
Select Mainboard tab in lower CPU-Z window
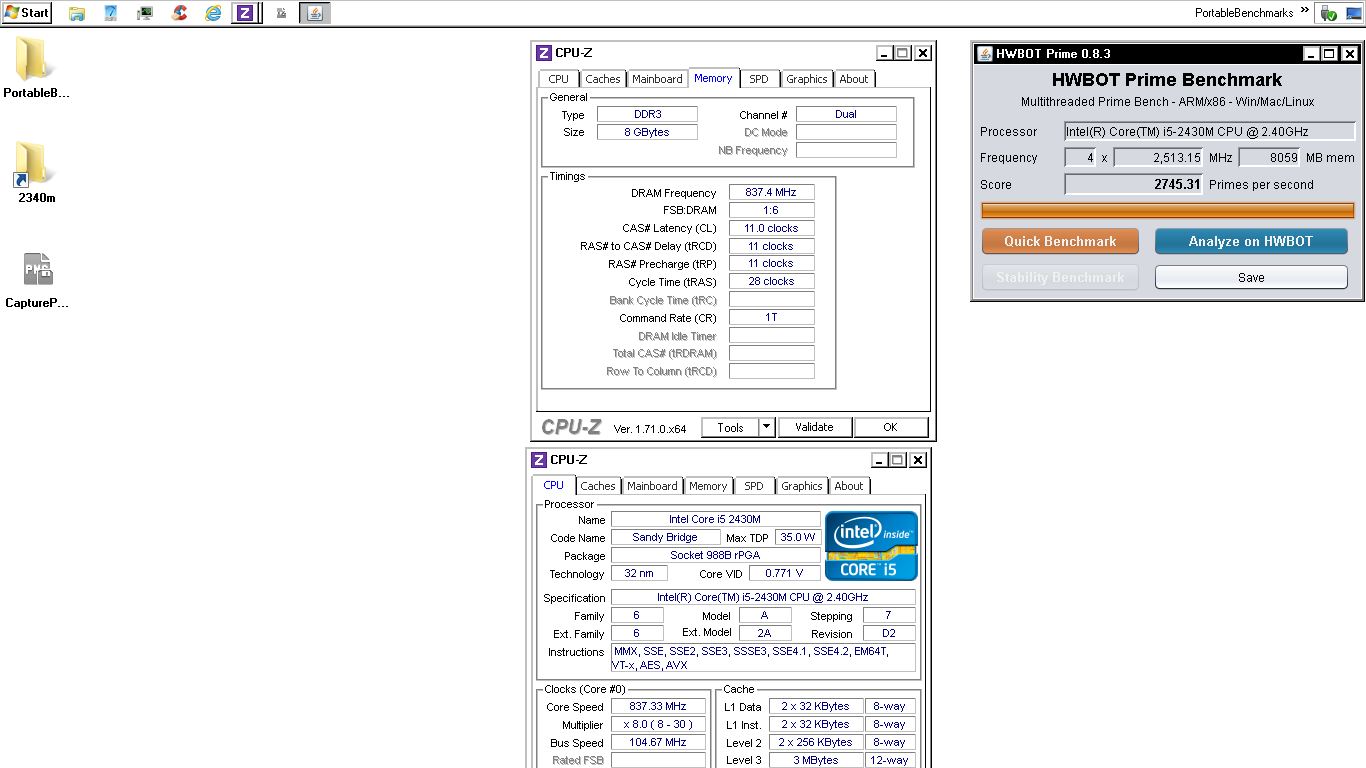(x=652, y=486)
